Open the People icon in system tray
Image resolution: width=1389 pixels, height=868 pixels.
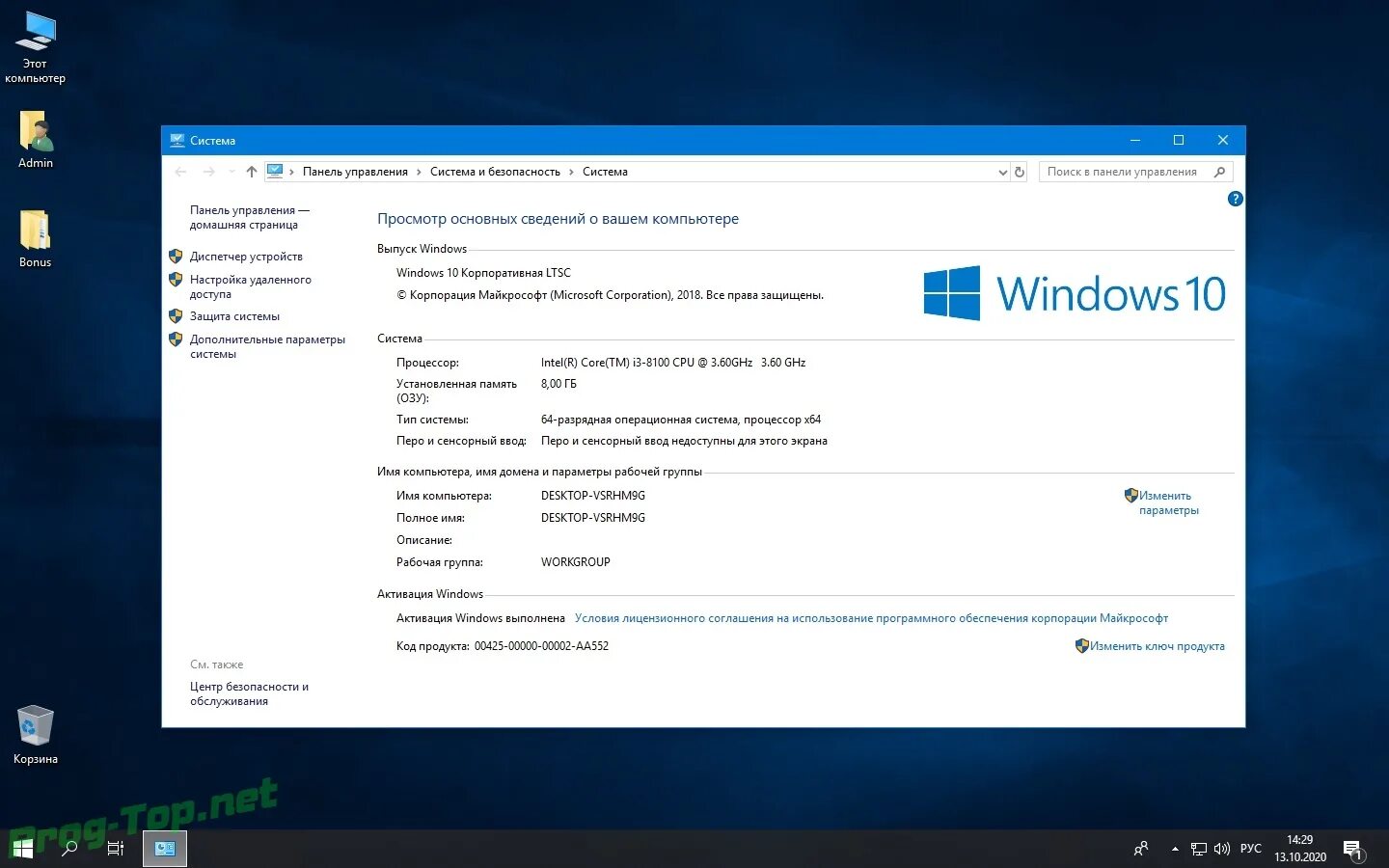[1141, 849]
